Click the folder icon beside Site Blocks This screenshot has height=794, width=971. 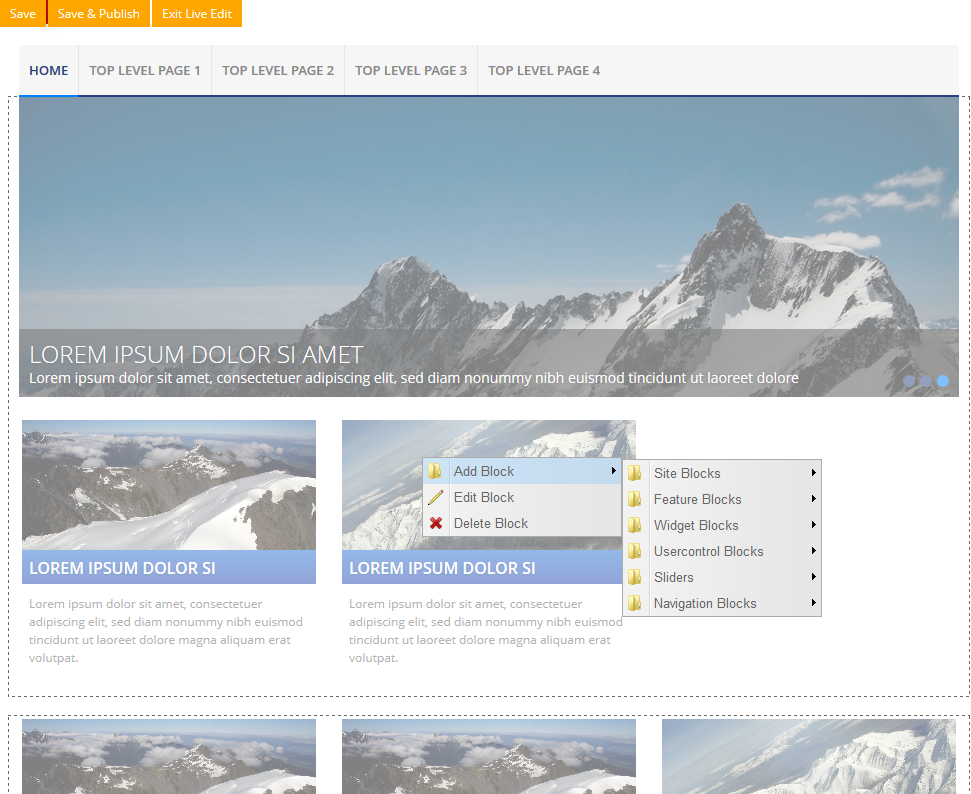pos(635,473)
